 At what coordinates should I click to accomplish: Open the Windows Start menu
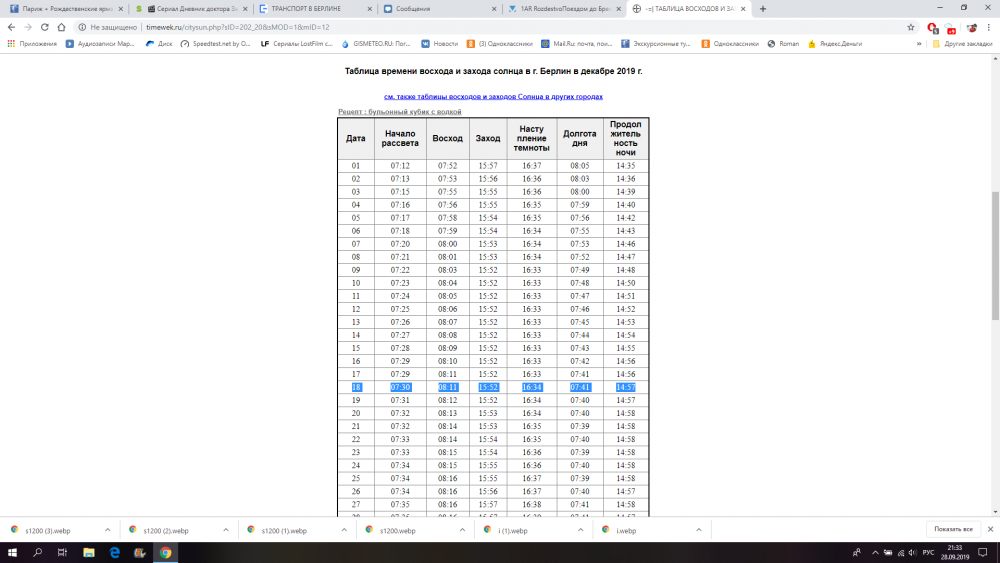tap(12, 552)
